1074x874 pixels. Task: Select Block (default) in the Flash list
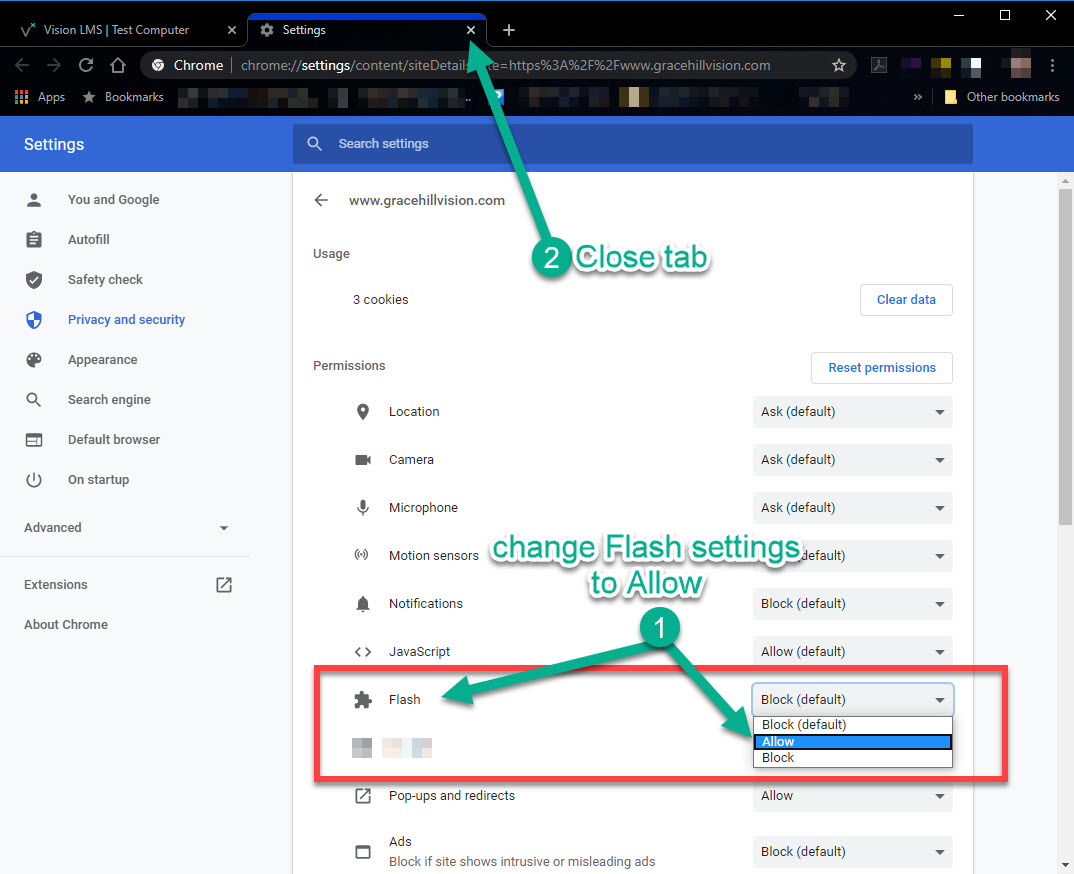852,725
